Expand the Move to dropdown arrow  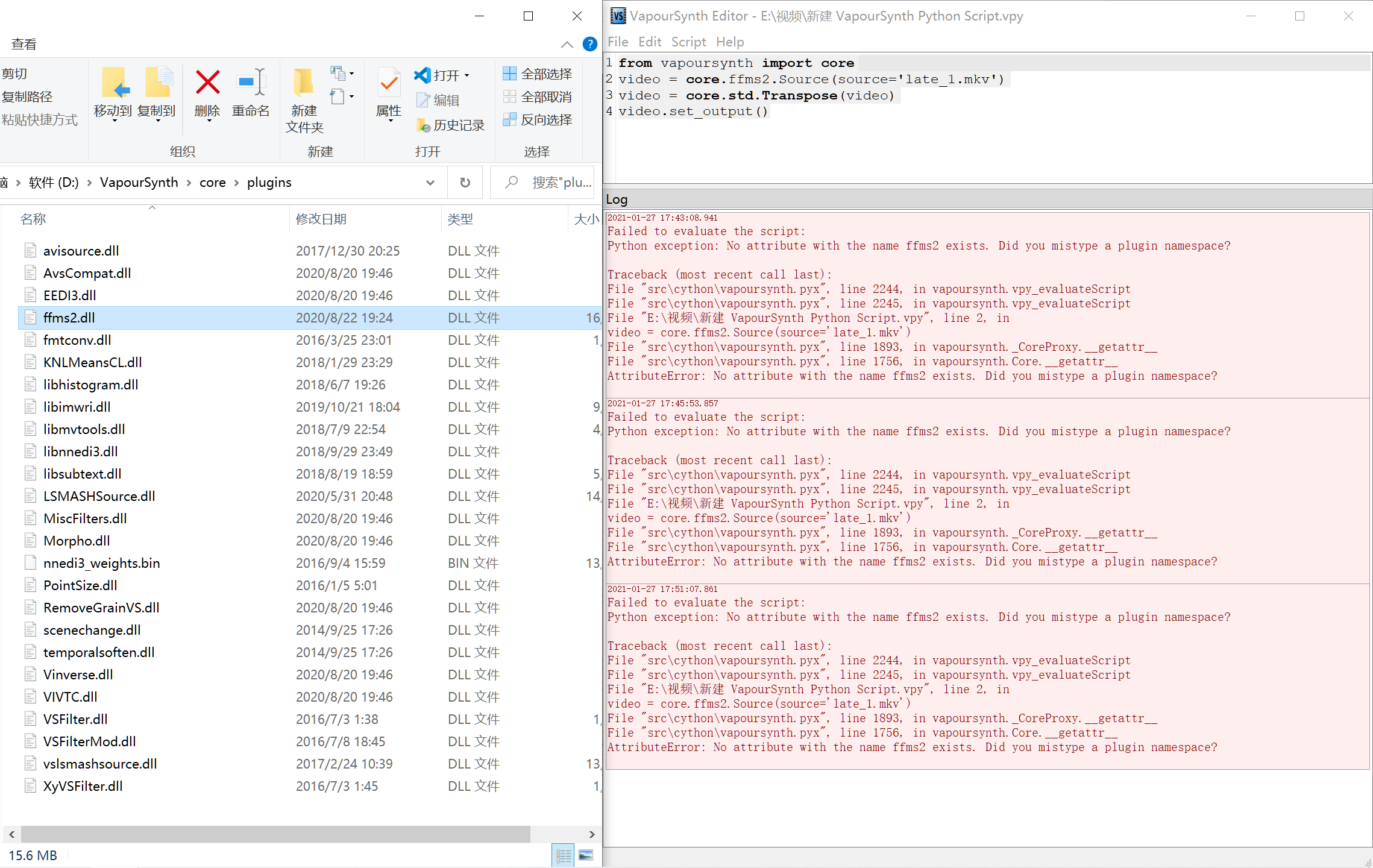[x=115, y=121]
